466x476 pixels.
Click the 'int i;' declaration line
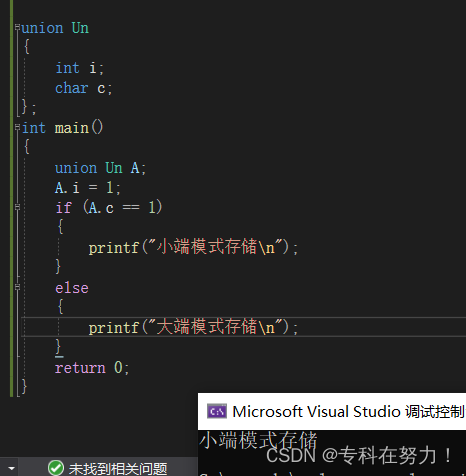[x=80, y=68]
